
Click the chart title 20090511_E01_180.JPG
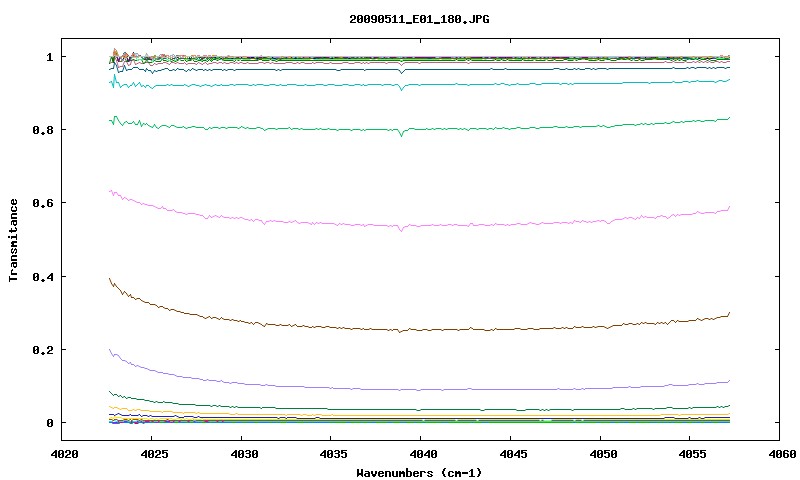pos(419,19)
